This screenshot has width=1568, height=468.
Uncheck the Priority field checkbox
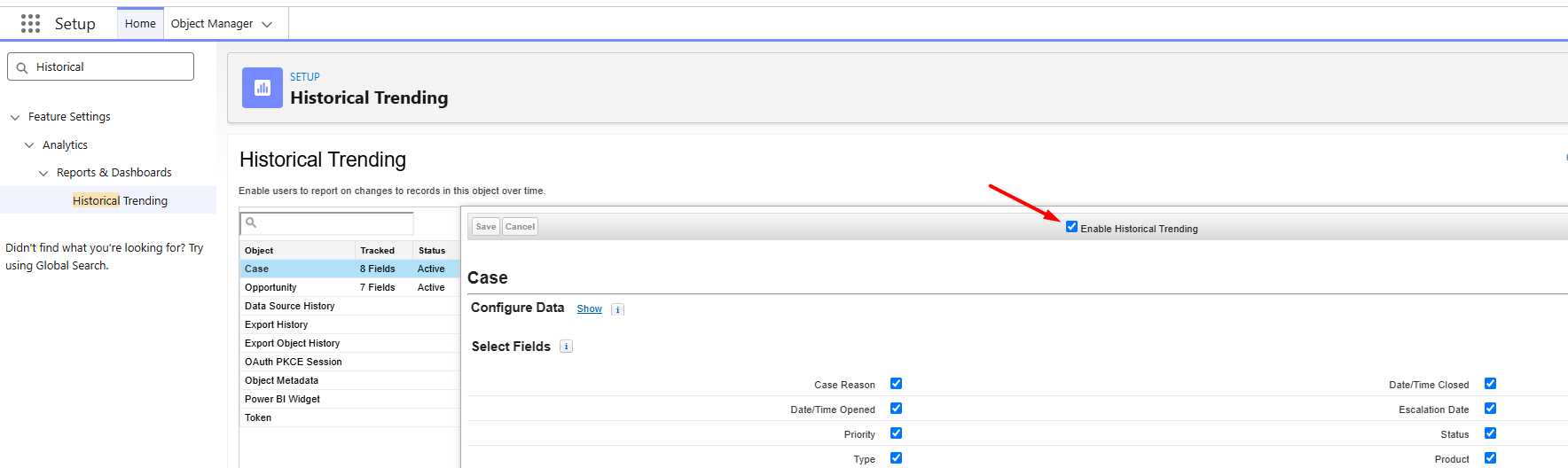pos(896,433)
